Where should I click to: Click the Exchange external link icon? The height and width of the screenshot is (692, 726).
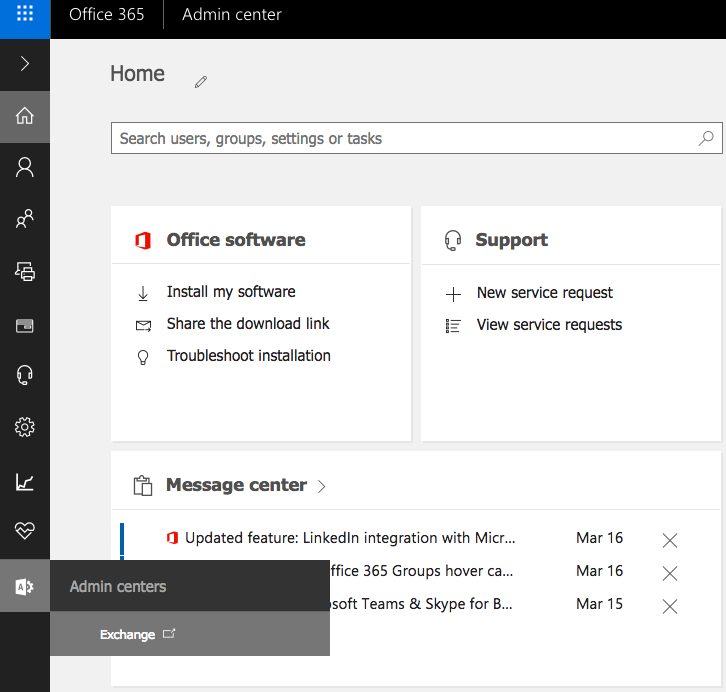tap(169, 633)
